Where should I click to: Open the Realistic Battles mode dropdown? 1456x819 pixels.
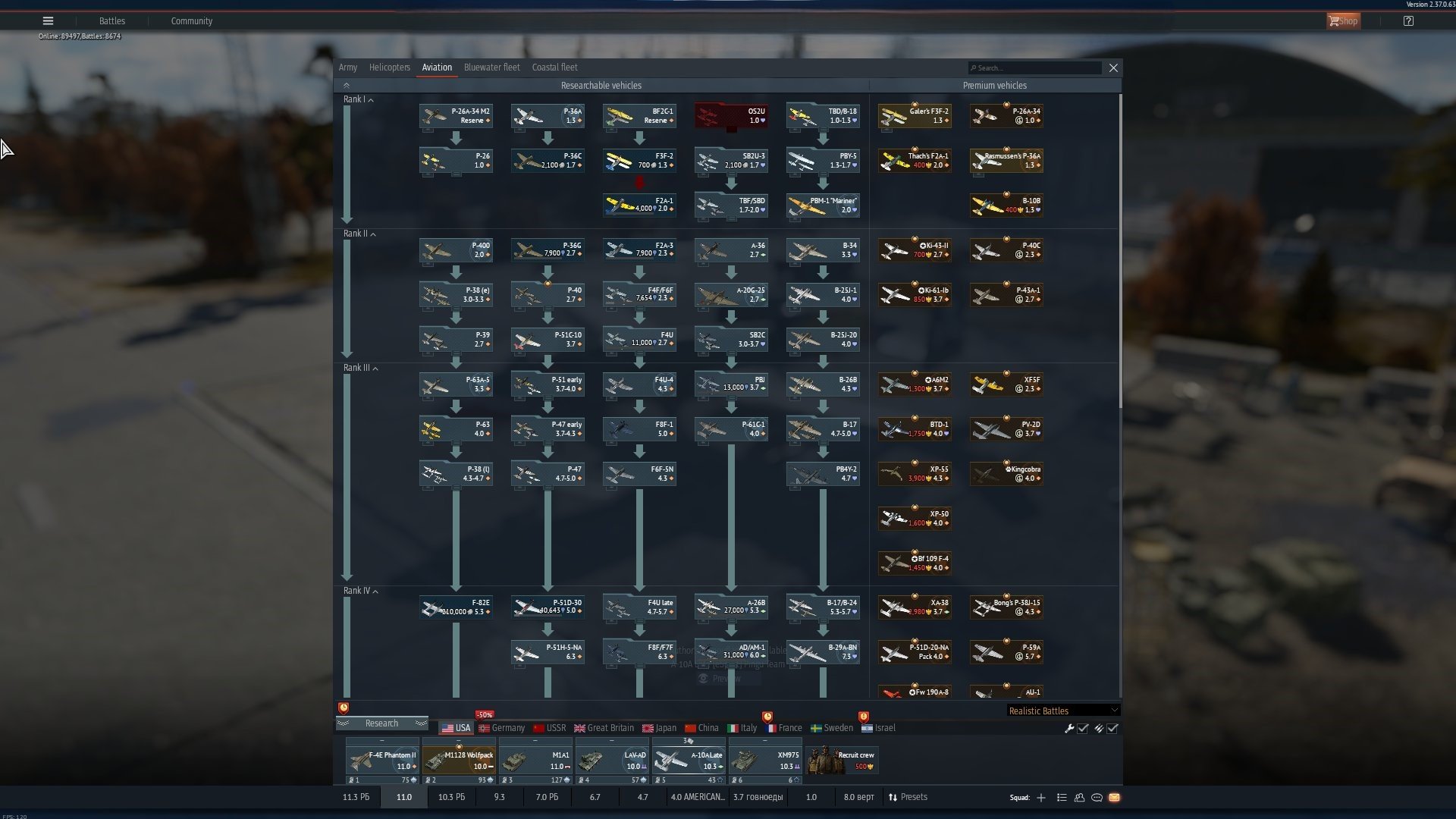[x=1063, y=711]
